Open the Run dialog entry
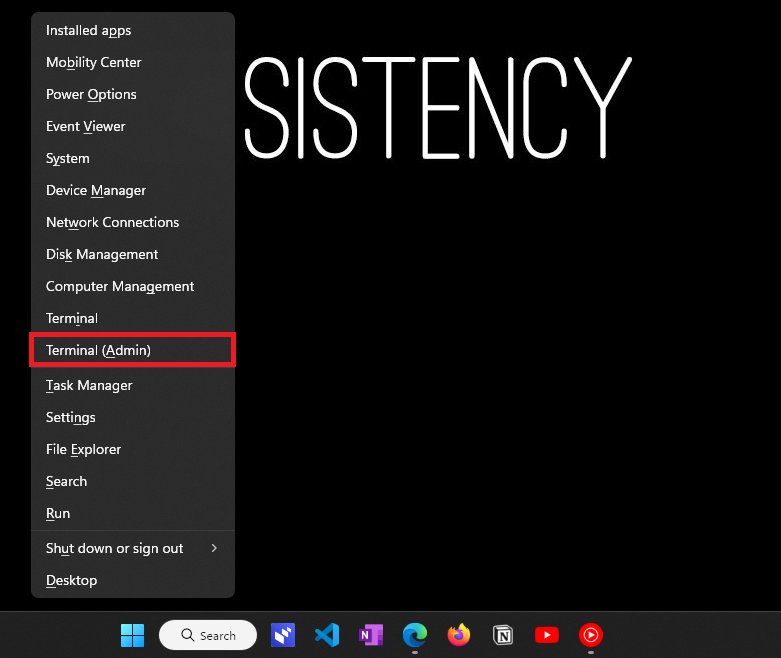 [x=133, y=513]
